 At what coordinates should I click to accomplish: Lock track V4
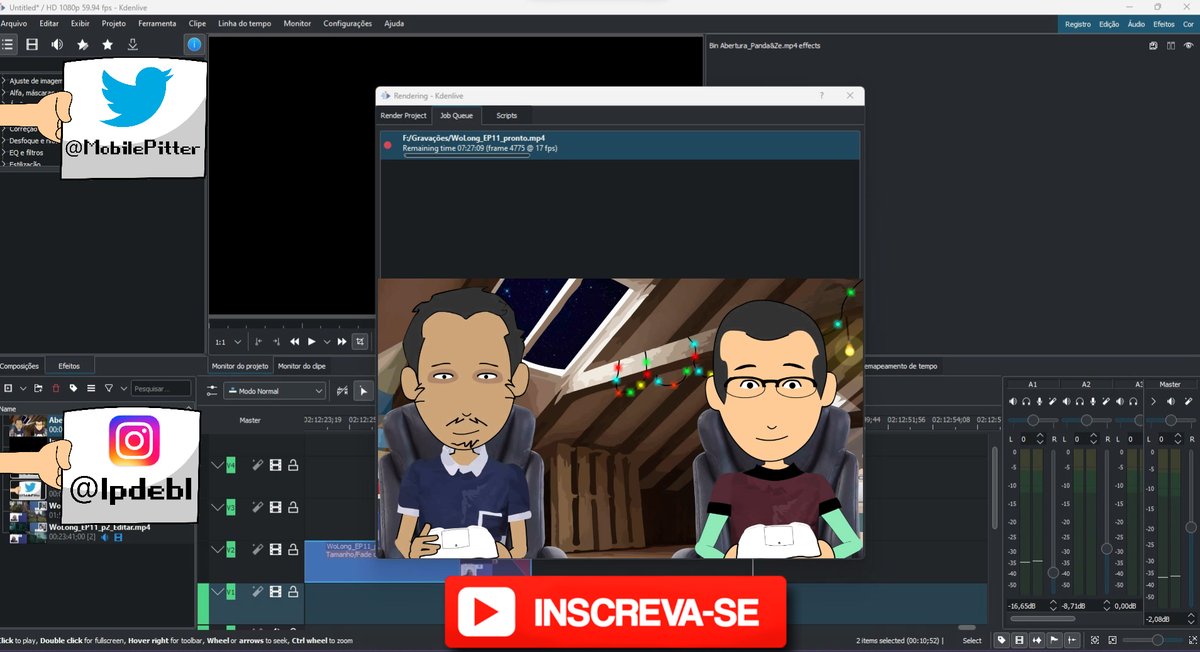pyautogui.click(x=293, y=465)
